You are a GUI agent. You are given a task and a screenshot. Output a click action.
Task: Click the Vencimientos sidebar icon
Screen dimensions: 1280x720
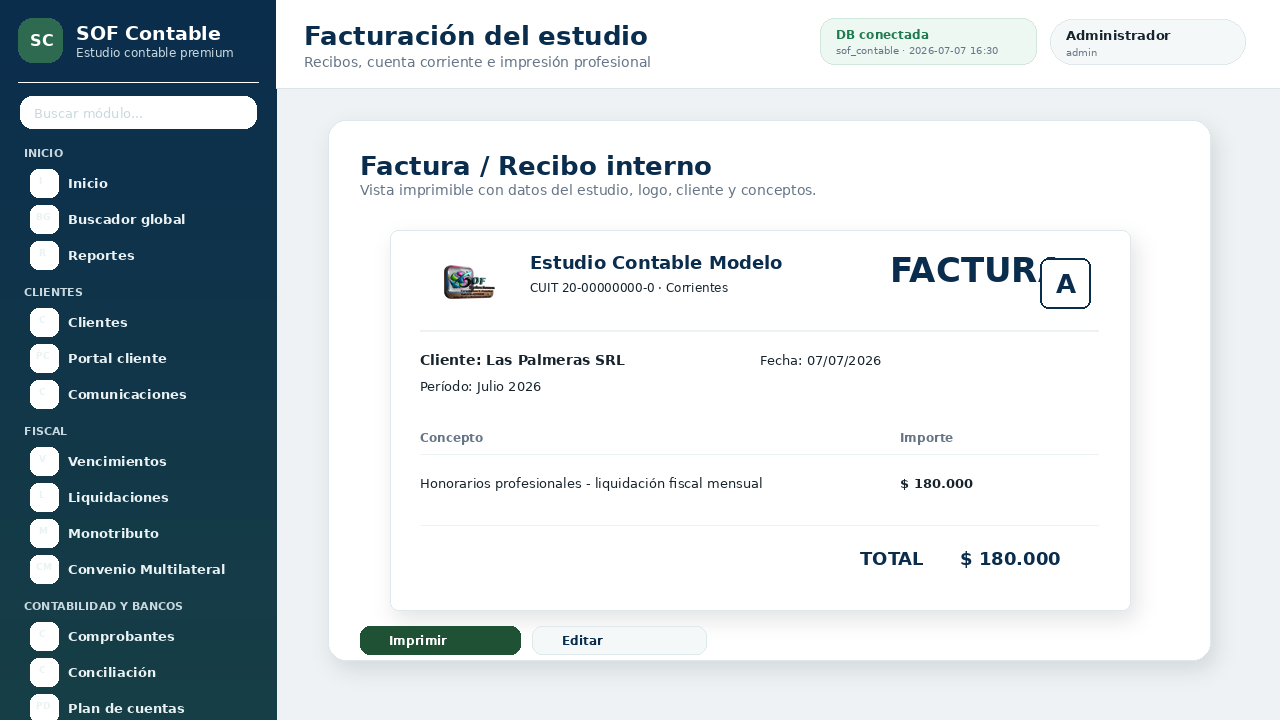pyautogui.click(x=44, y=462)
